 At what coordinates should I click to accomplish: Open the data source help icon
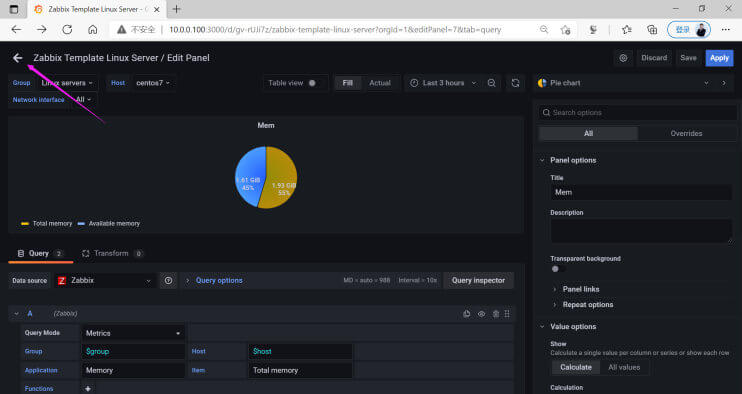[x=168, y=280]
